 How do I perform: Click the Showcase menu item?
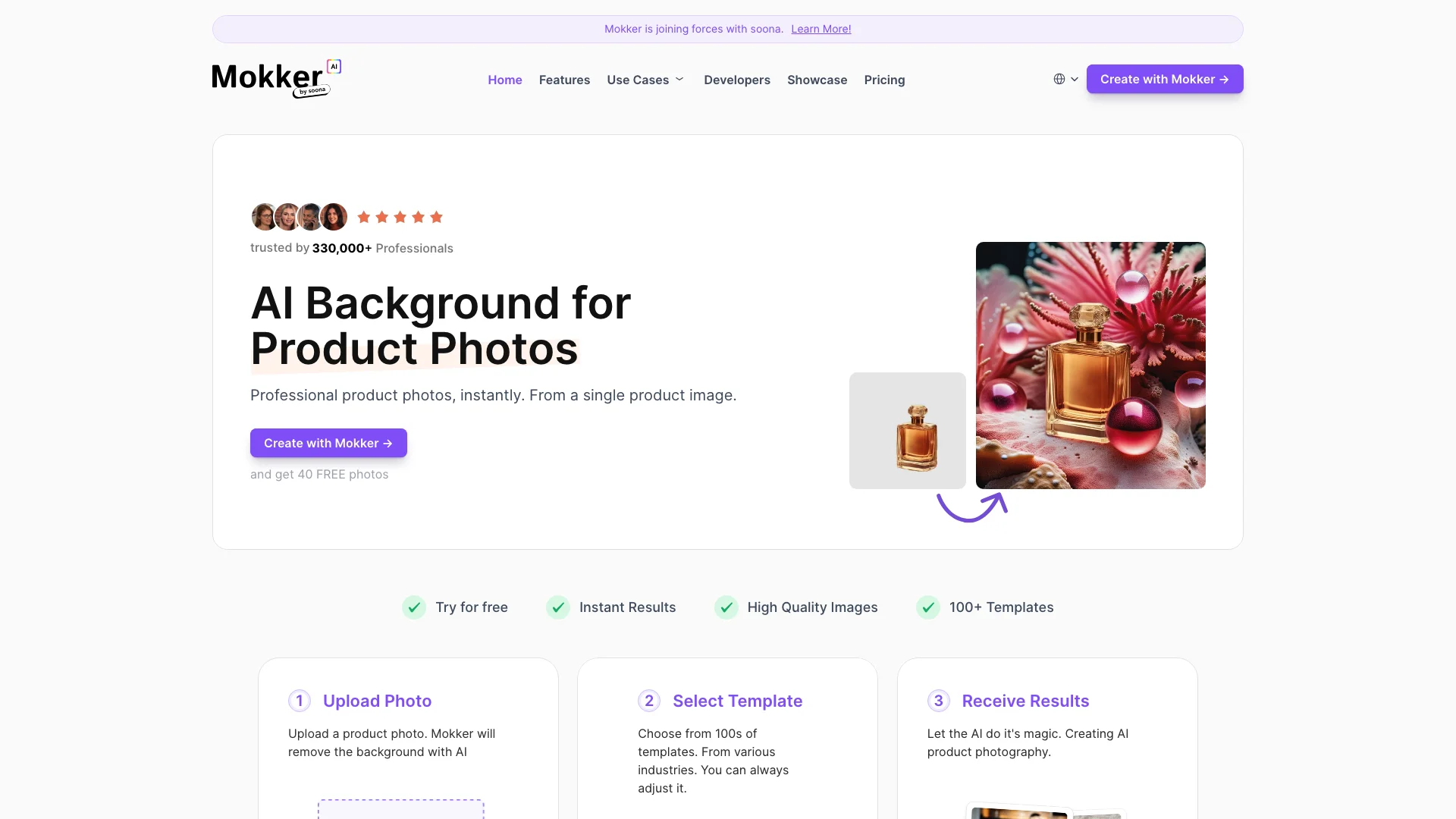[817, 79]
